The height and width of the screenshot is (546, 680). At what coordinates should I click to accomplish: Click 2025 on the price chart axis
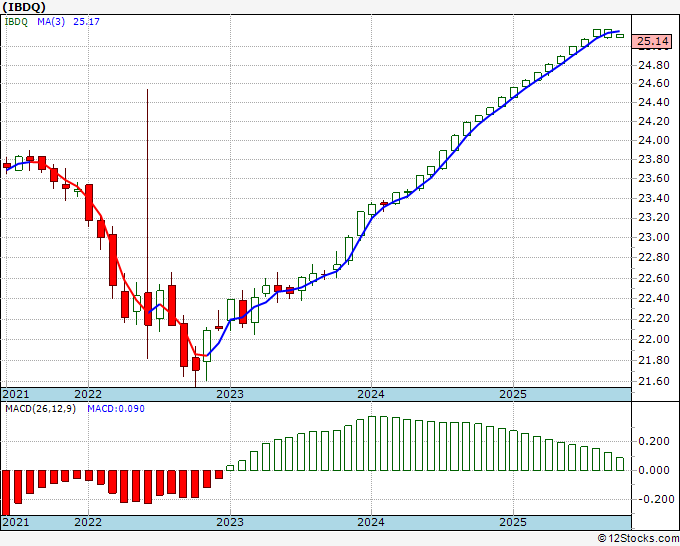pos(513,394)
